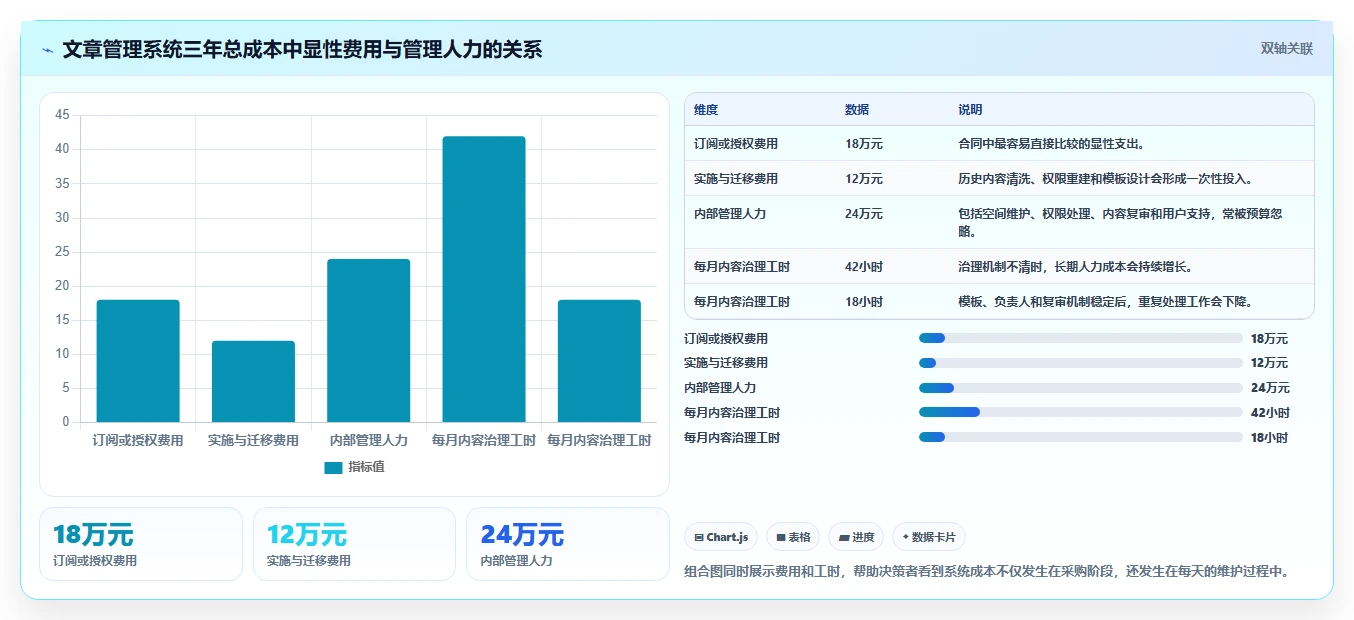
Task: Click 实施与迁移费用 in the table
Action: pyautogui.click(x=736, y=179)
